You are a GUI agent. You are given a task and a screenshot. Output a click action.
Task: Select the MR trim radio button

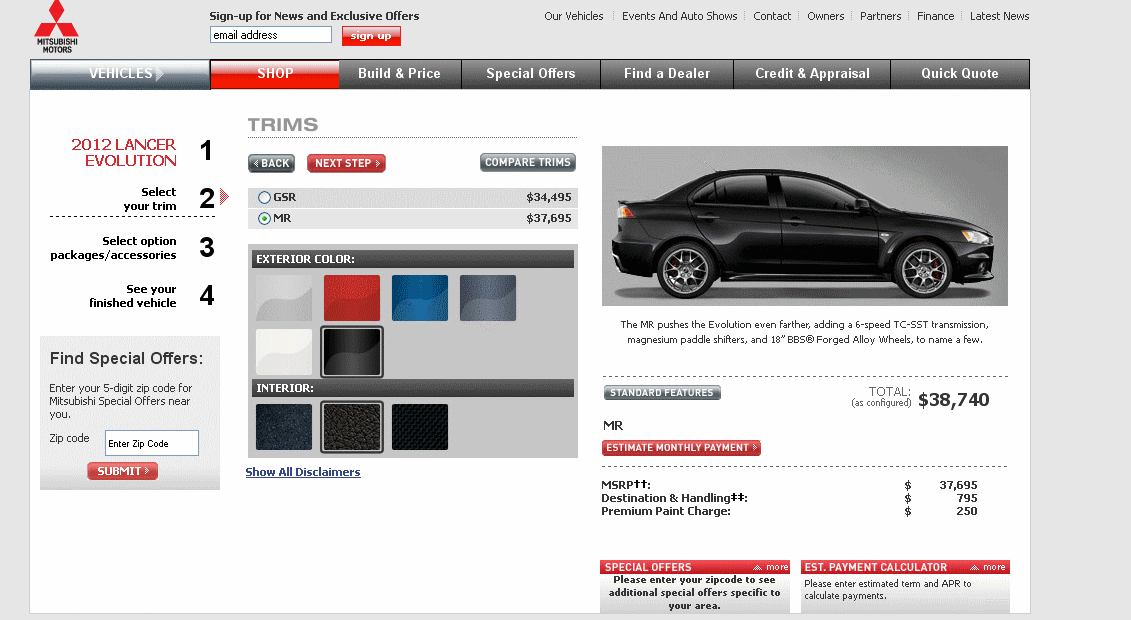[x=265, y=218]
